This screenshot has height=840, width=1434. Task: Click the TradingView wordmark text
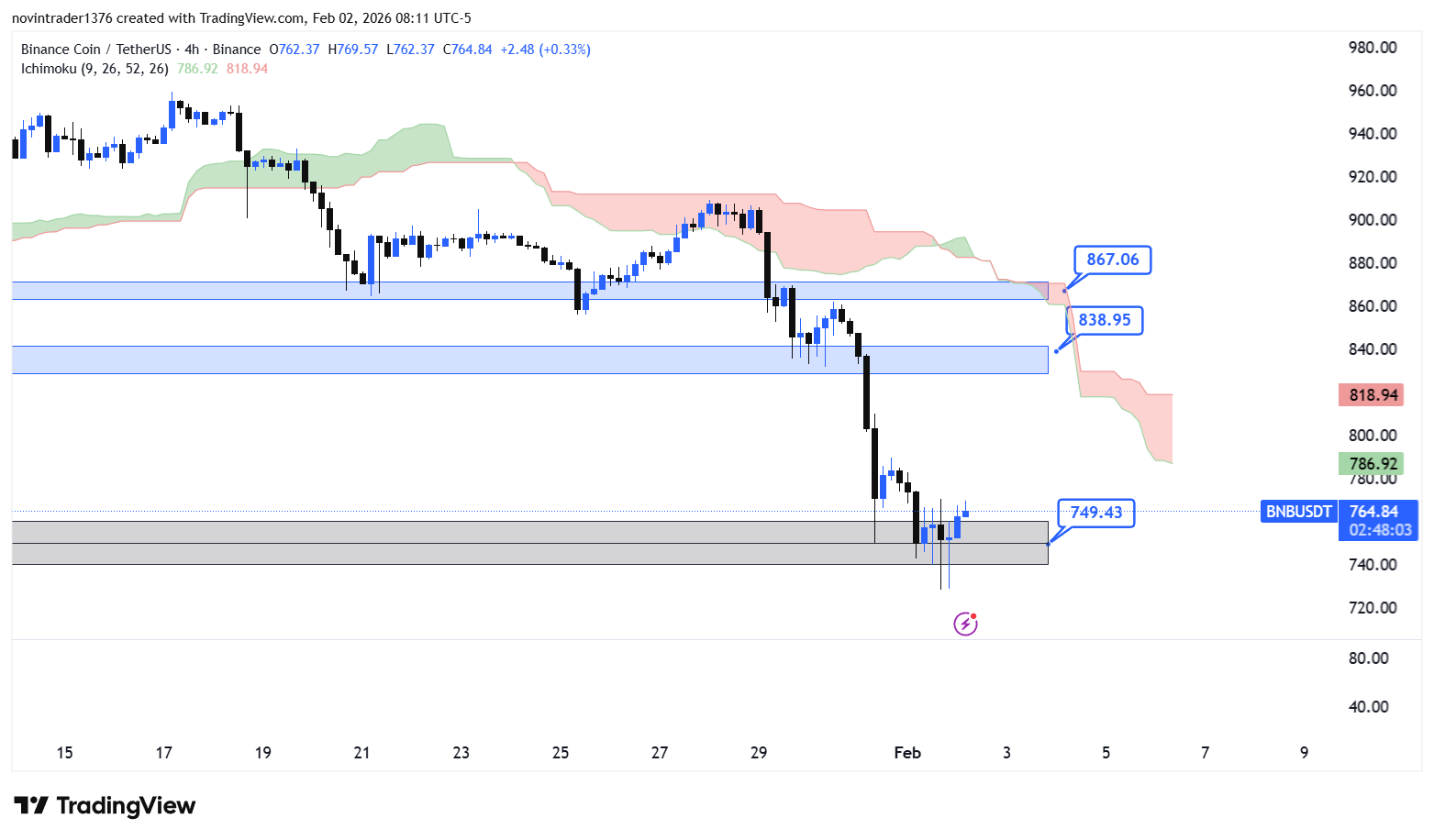(x=126, y=806)
